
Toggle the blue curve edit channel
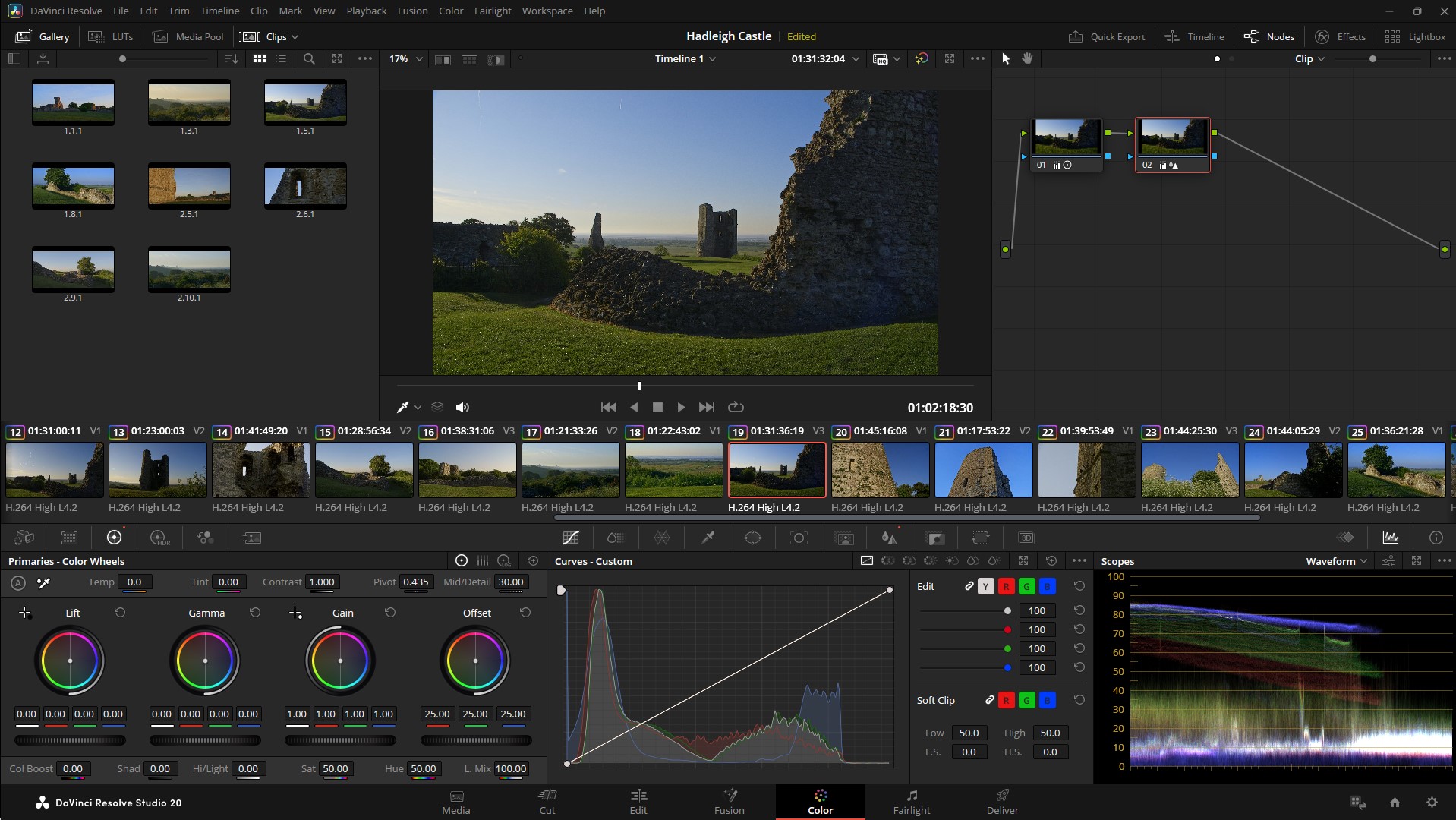[1047, 586]
